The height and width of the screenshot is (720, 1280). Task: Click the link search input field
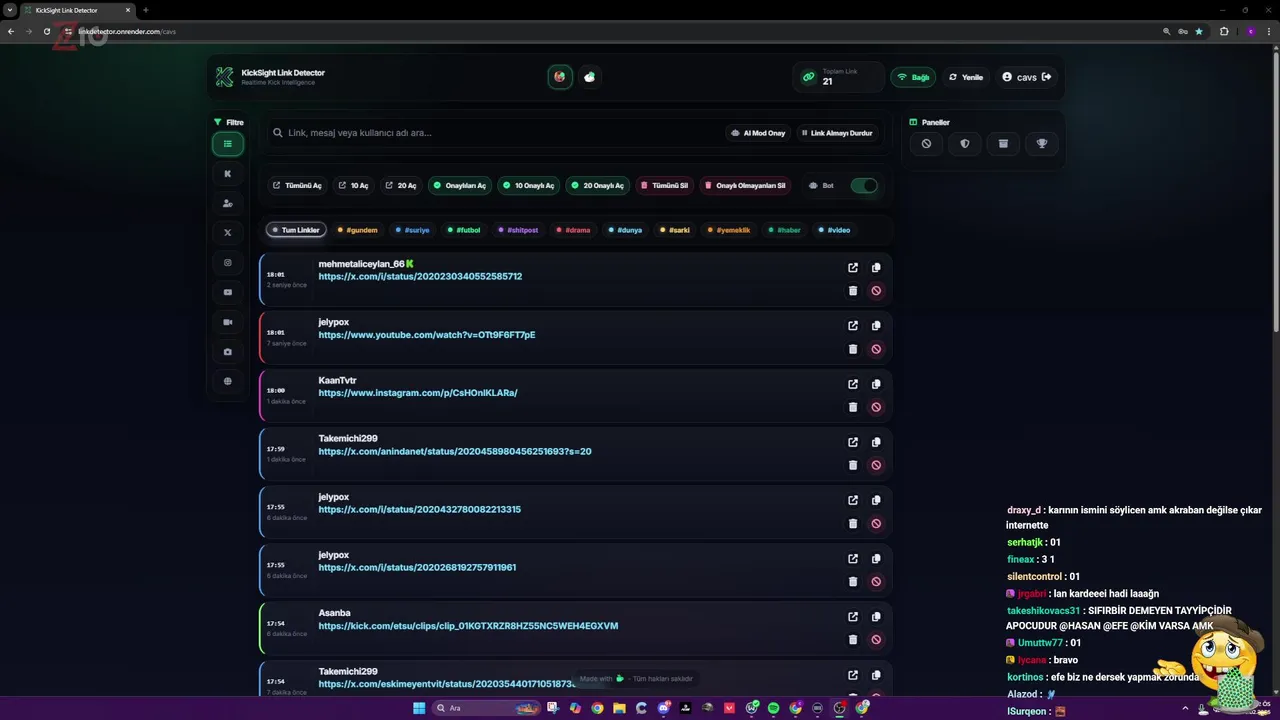(495, 133)
